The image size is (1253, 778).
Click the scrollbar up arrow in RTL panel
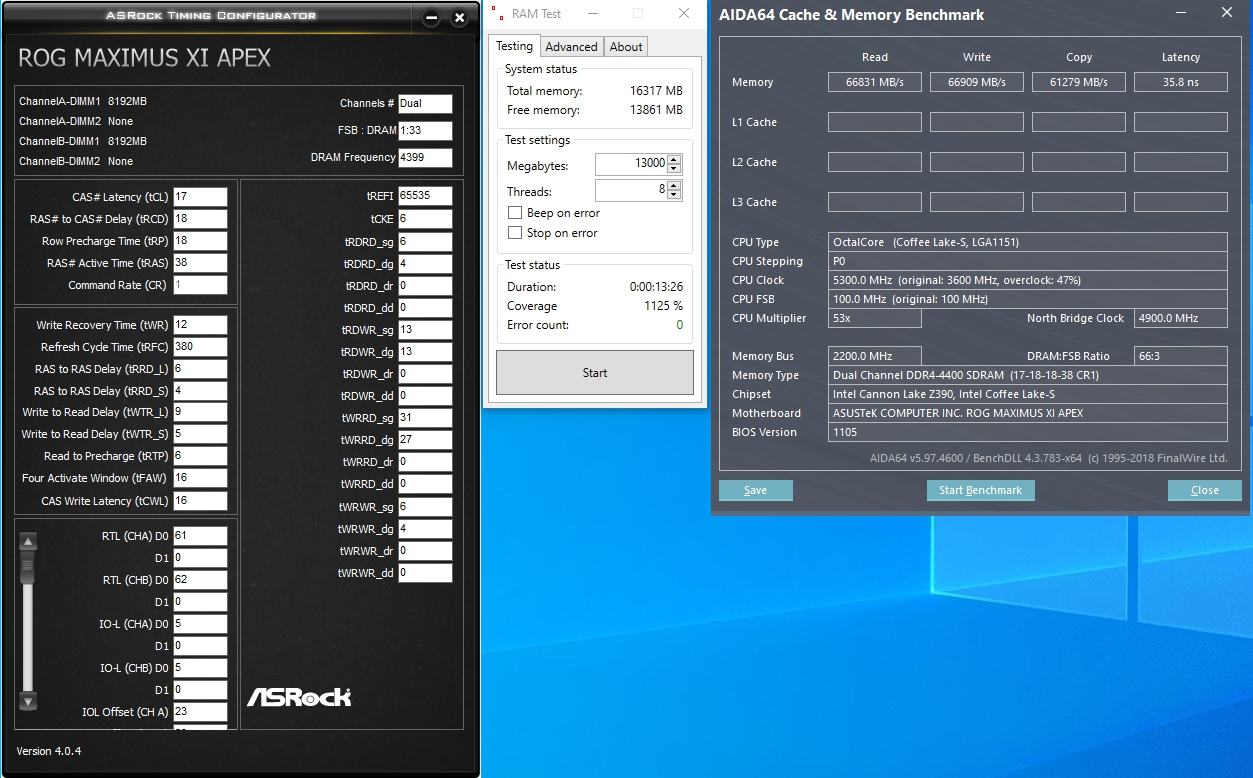[x=28, y=542]
